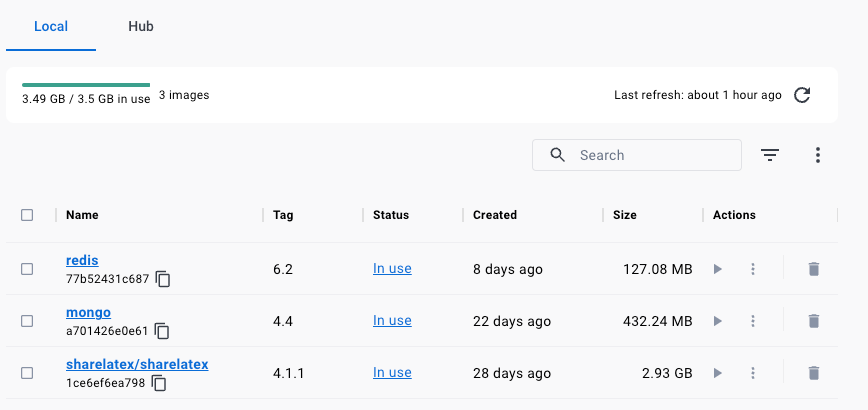This screenshot has width=868, height=410.
Task: Delete the mongo image
Action: tap(814, 321)
